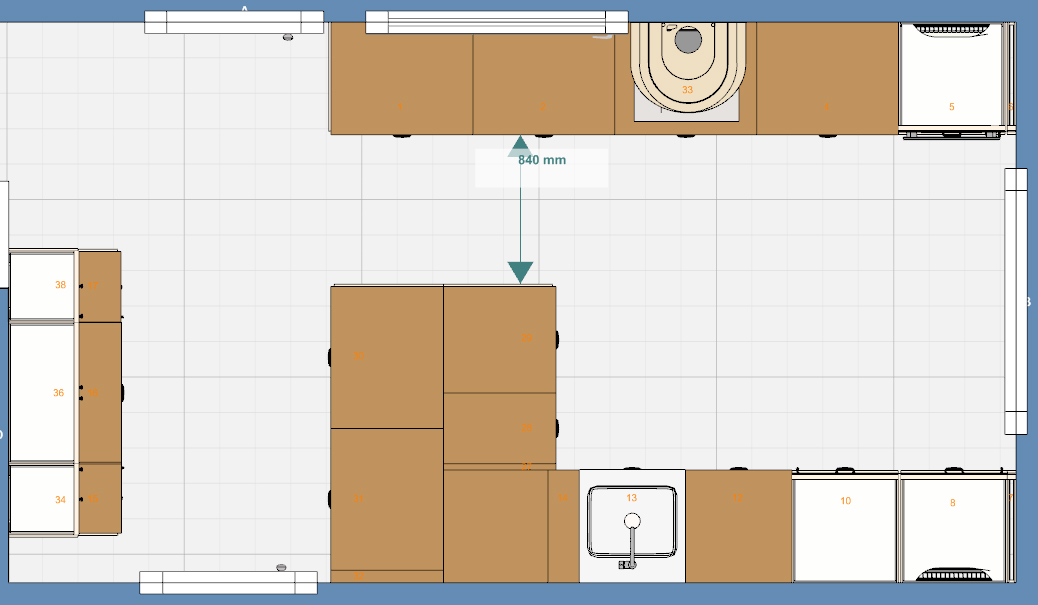Screen dimensions: 1038x605
Task: Select the island cabinet under the dimension arrow
Action: pos(499,339)
